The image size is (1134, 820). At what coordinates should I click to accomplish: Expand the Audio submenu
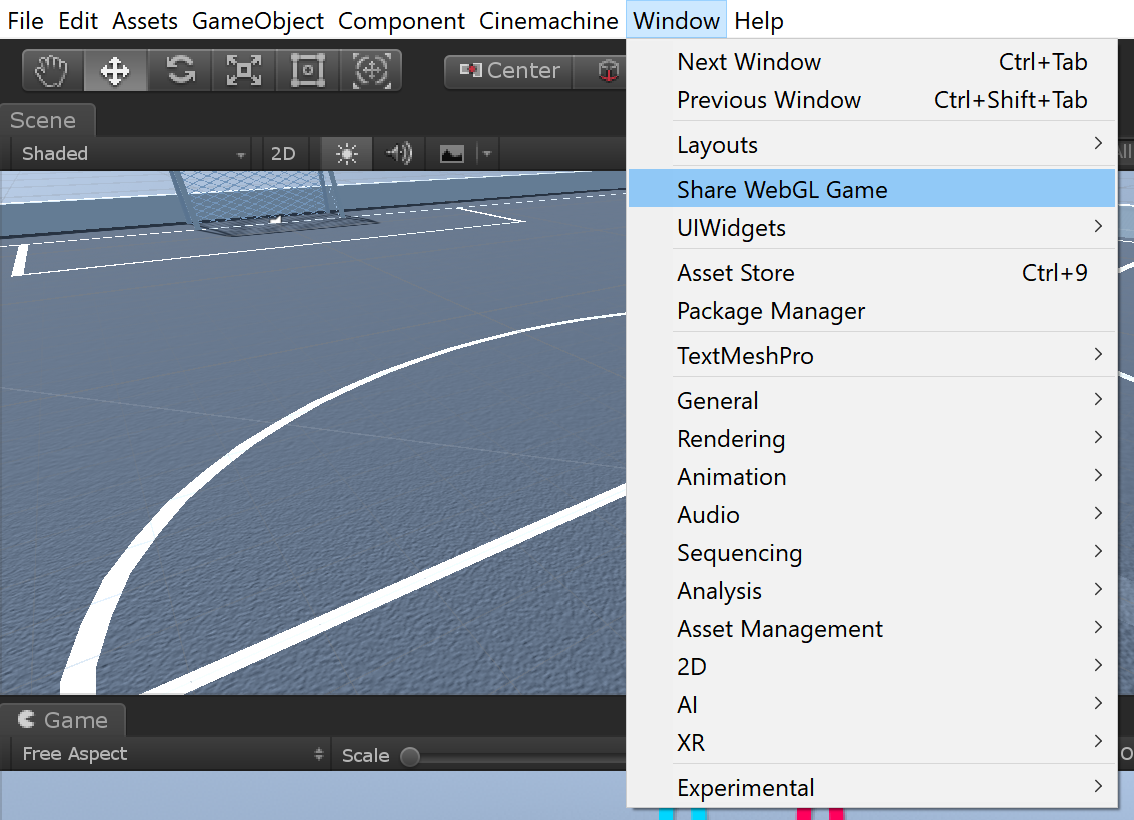click(872, 515)
